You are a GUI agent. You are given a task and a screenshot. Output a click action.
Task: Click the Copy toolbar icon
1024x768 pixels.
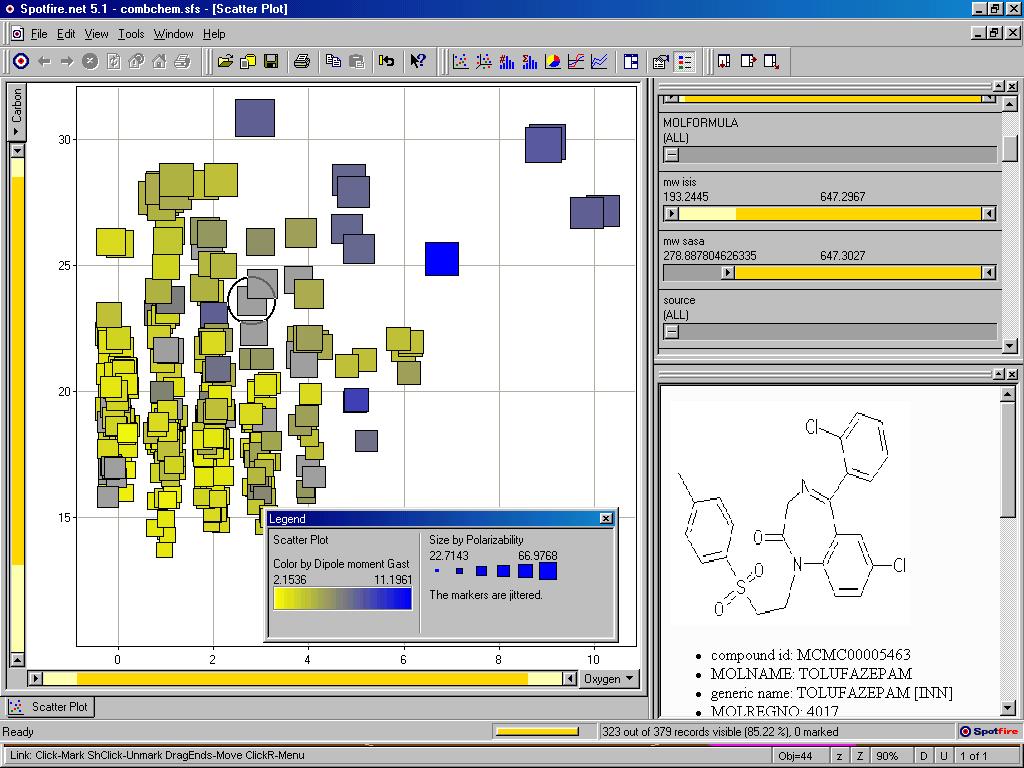pos(334,62)
